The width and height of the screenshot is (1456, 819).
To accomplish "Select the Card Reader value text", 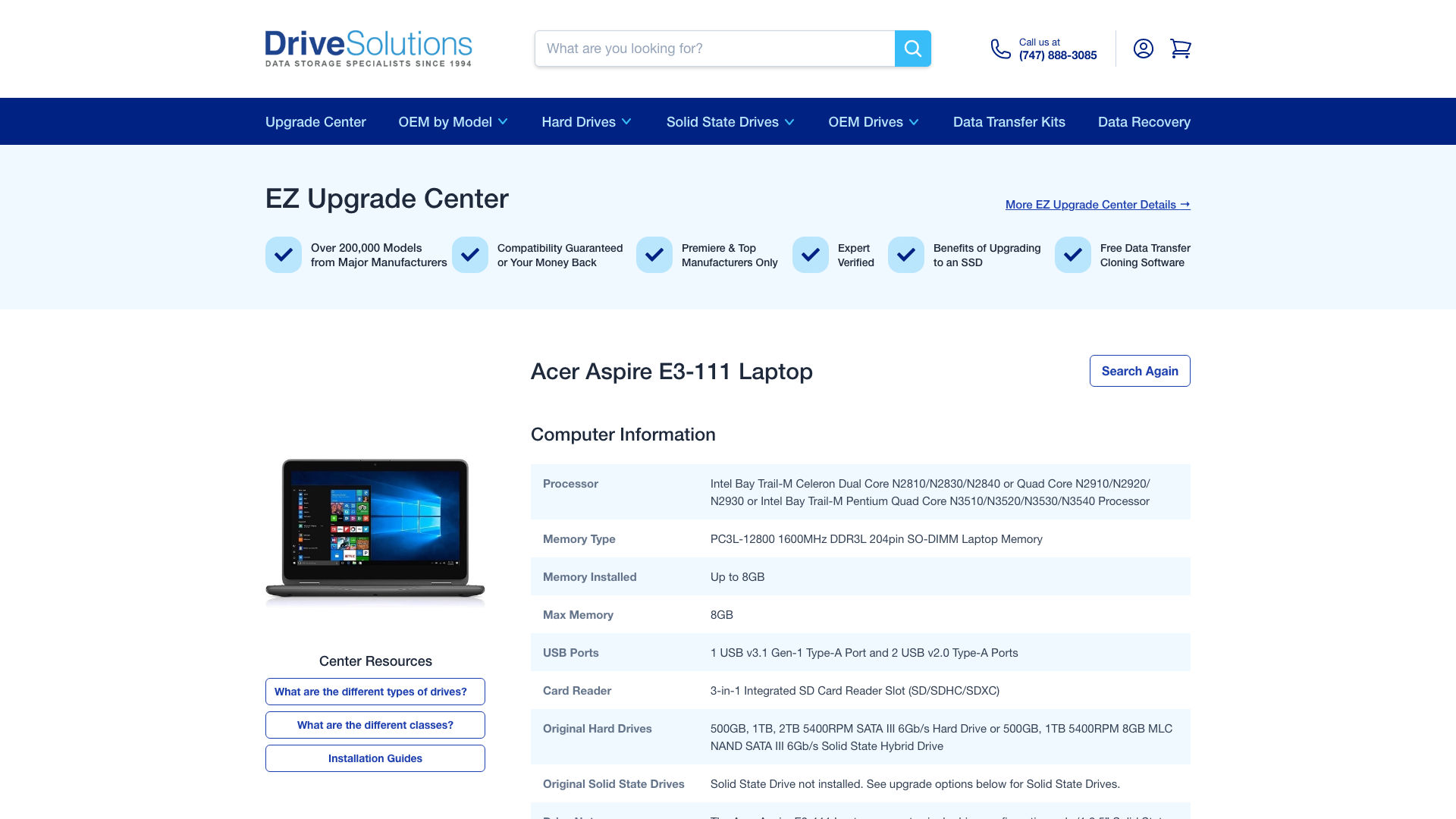I will click(x=855, y=691).
